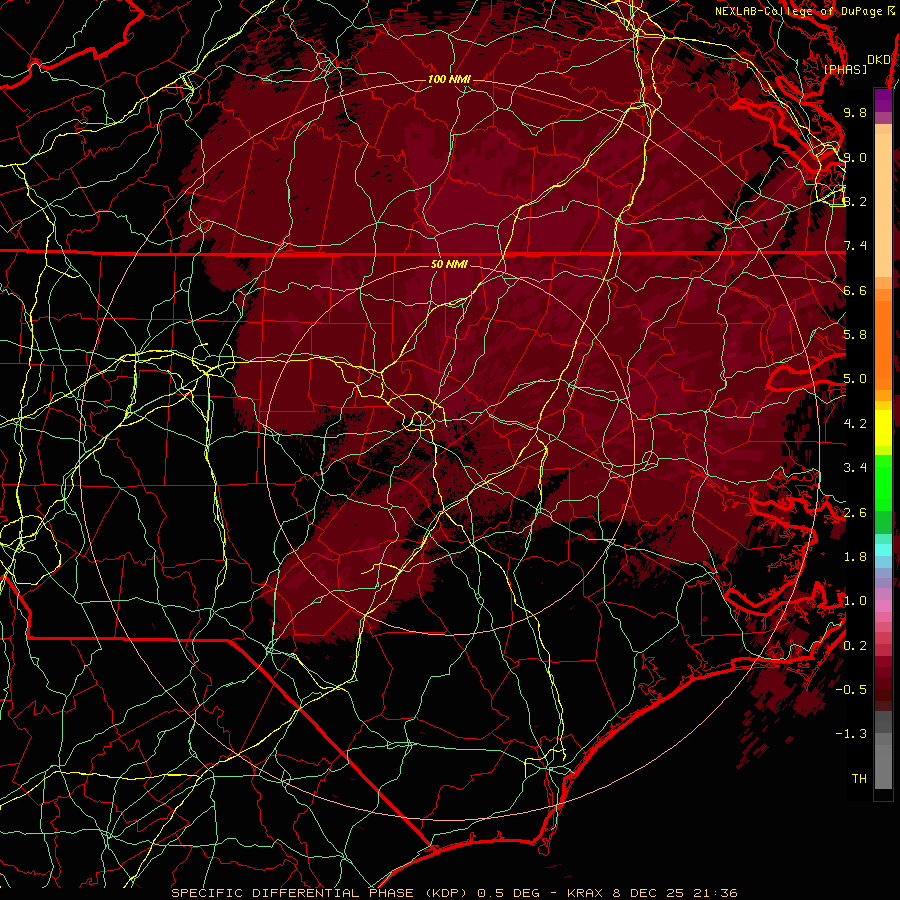Click the DKD [PHAS] legend heading

pos(856,64)
